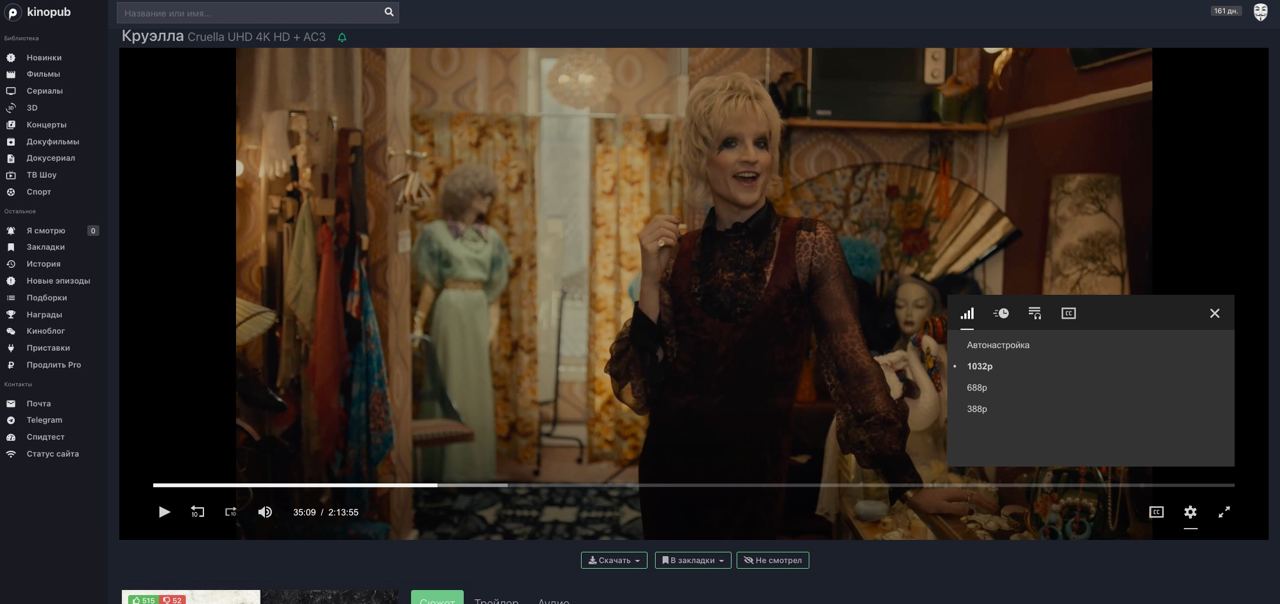The width and height of the screenshot is (1280, 604).
Task: Toggle subtitles CC button in control bar
Action: coord(1156,512)
